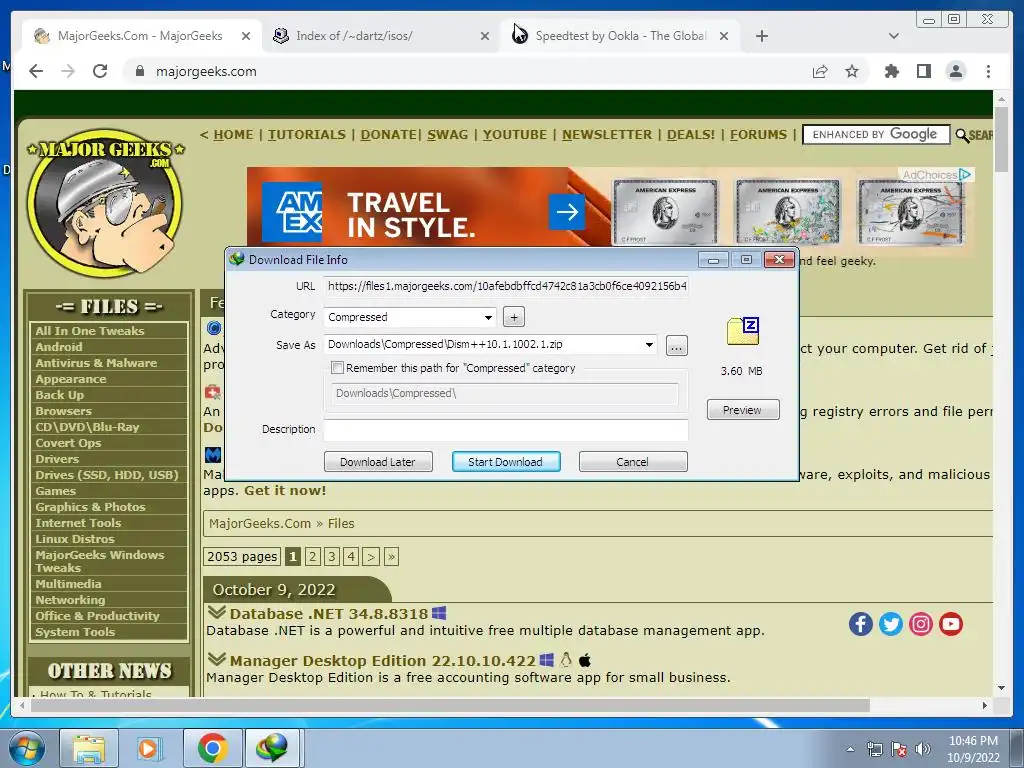Click the Action Center flag tray icon
Viewport: 1024px width, 768px height.
pyautogui.click(x=899, y=749)
